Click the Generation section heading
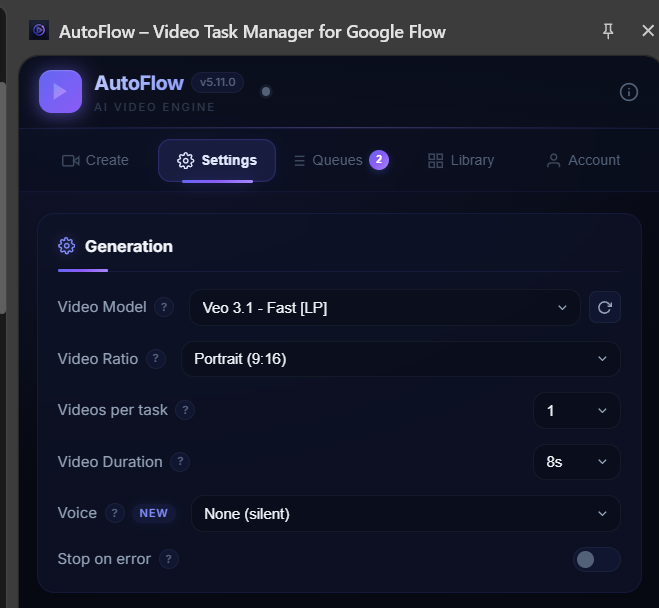The width and height of the screenshot is (659, 608). pyautogui.click(x=129, y=246)
